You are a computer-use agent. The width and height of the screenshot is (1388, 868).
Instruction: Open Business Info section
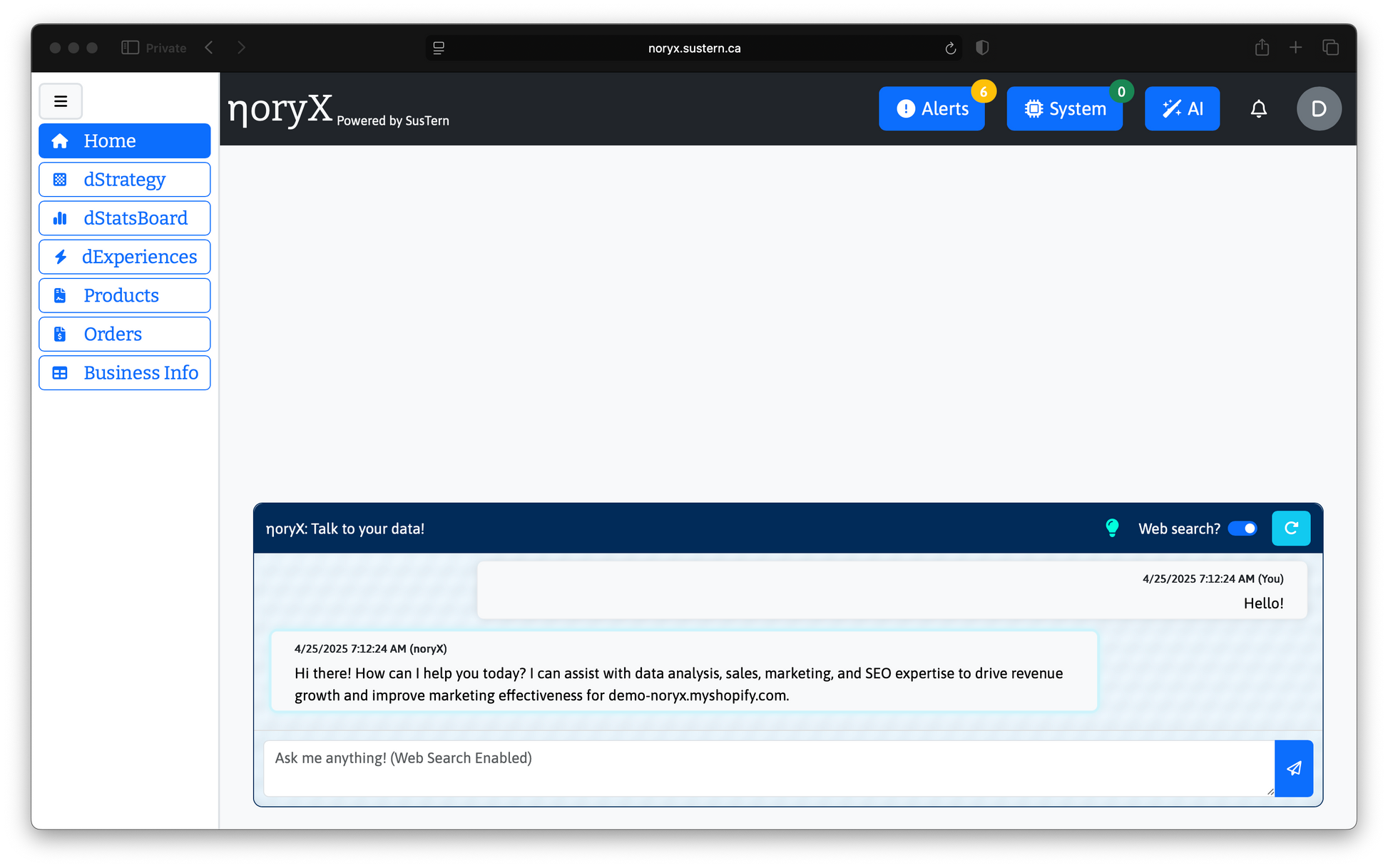125,372
